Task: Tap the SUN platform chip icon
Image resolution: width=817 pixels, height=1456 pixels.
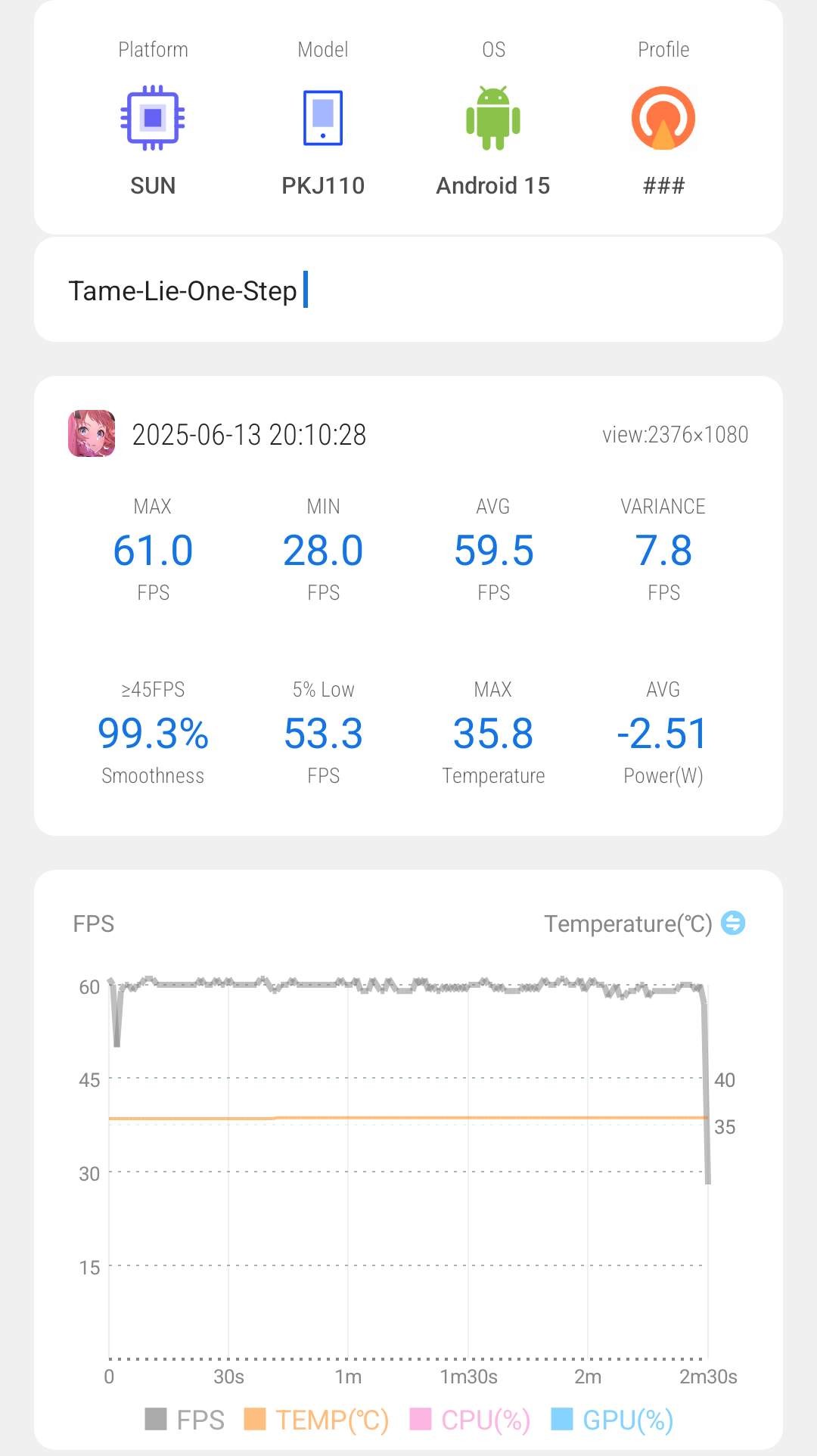Action: tap(153, 118)
